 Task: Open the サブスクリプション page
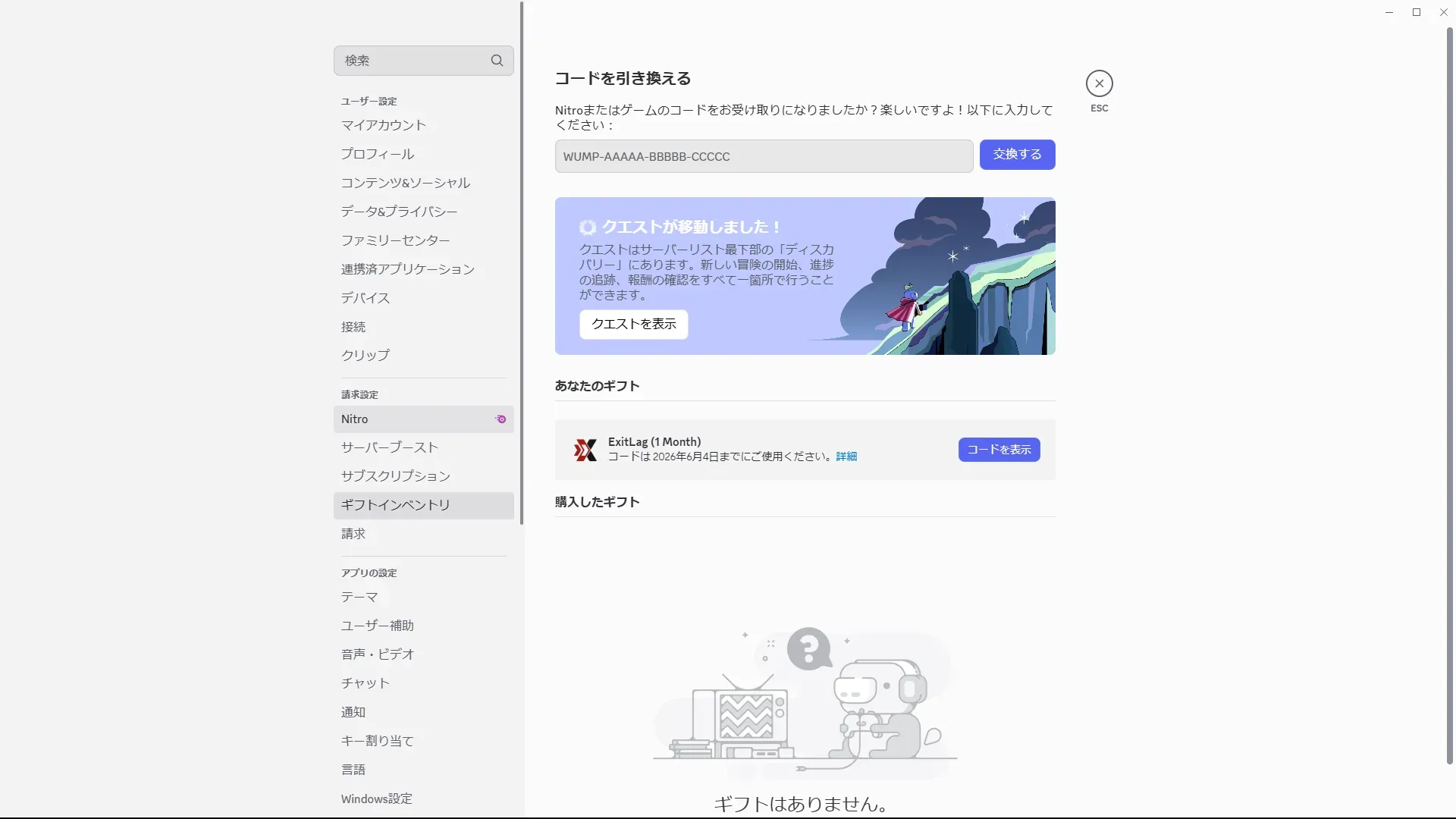(396, 476)
